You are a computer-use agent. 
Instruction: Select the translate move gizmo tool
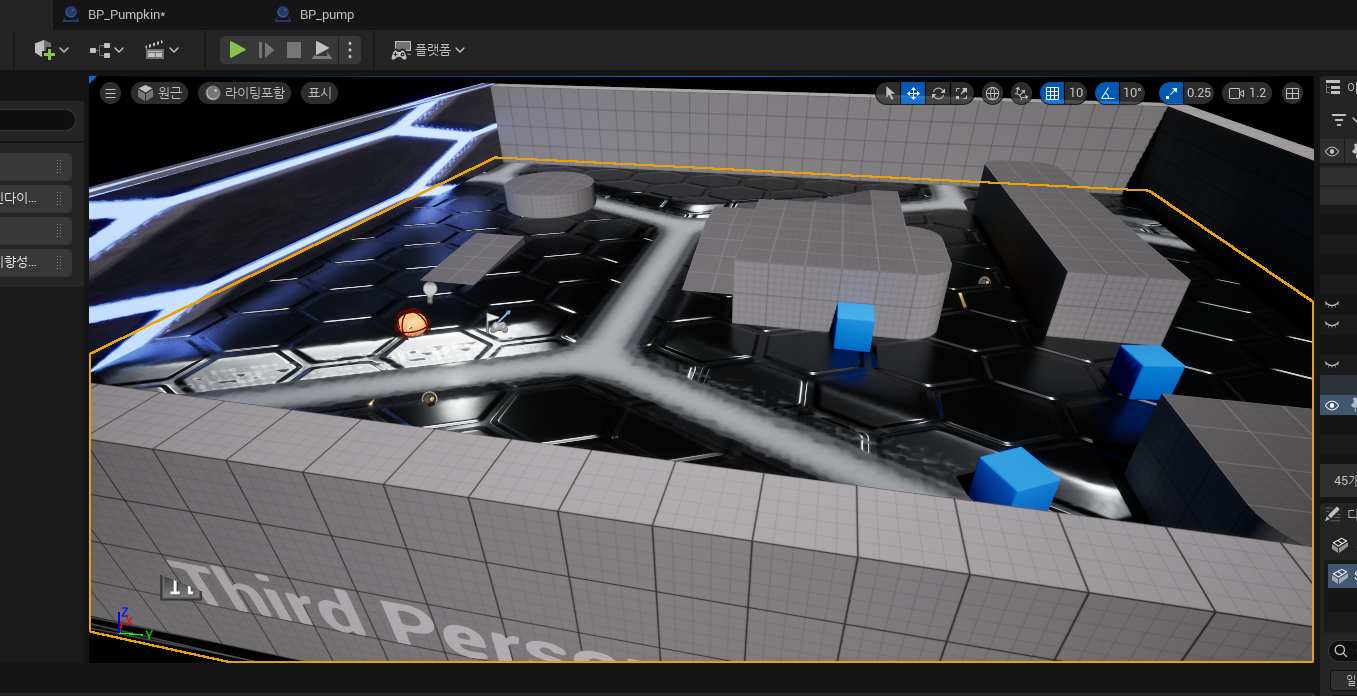(x=913, y=93)
